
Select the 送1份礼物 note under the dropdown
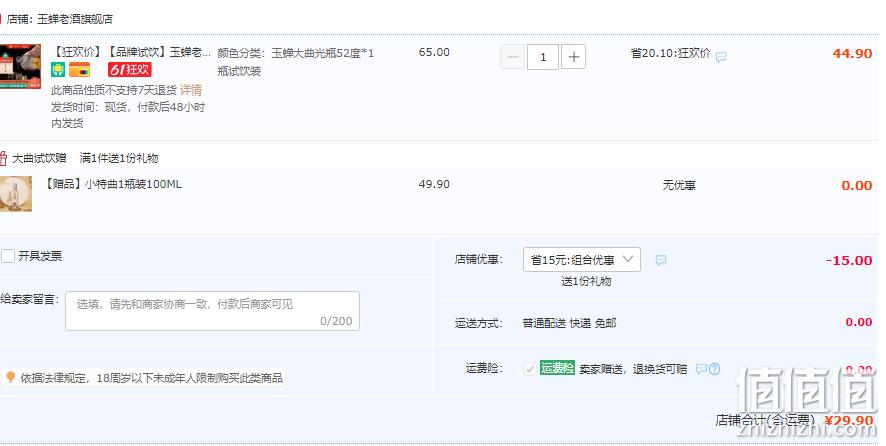[x=586, y=281]
